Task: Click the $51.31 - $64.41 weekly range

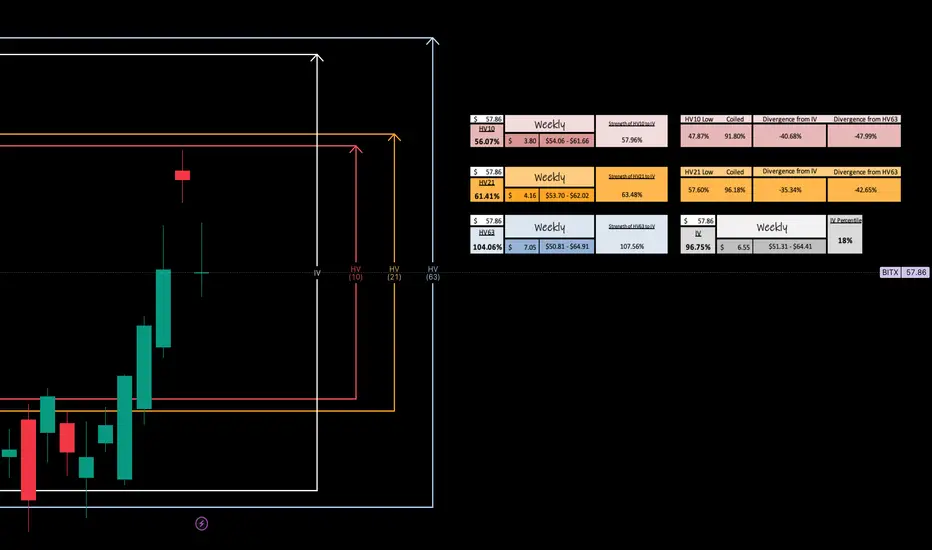Action: point(789,246)
